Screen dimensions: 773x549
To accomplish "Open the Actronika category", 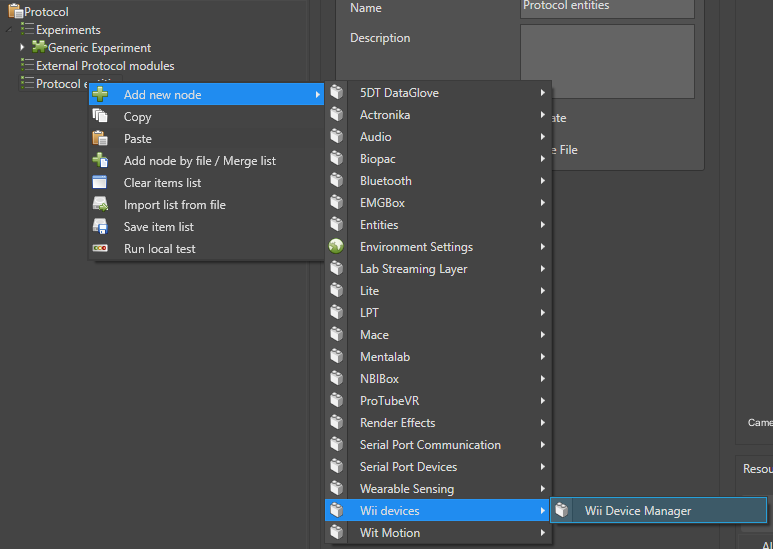I will [438, 114].
